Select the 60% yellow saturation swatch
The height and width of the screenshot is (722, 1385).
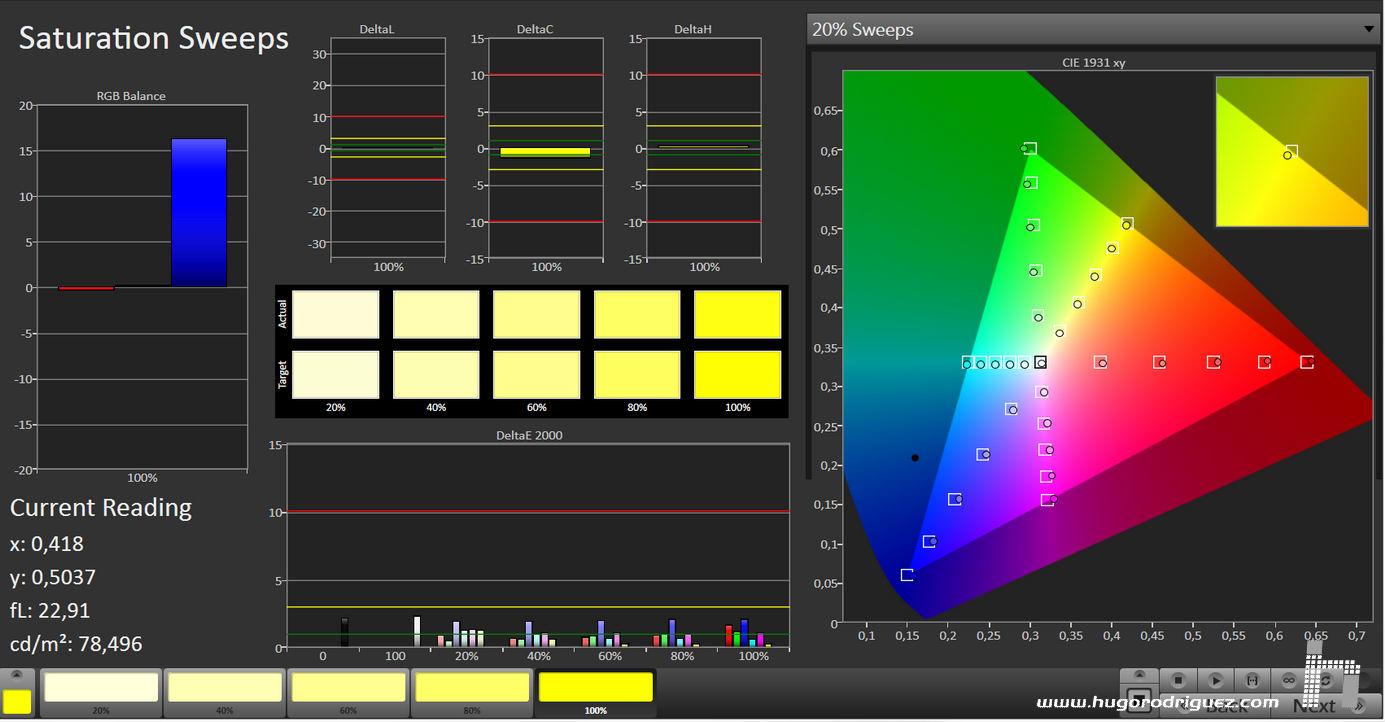[x=348, y=689]
